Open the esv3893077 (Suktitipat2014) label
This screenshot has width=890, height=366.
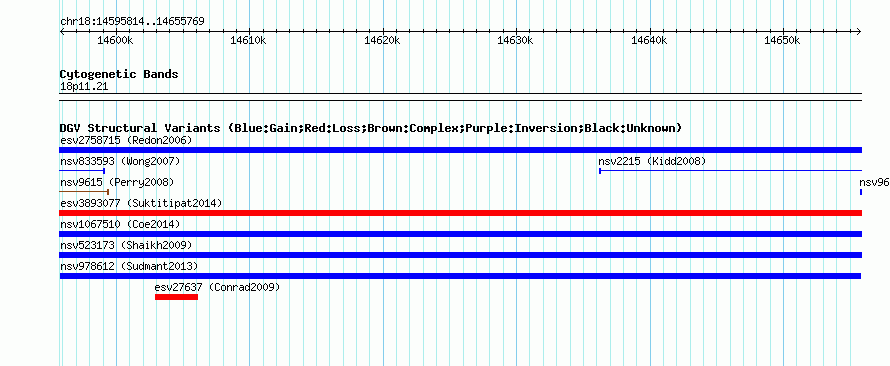tap(141, 203)
